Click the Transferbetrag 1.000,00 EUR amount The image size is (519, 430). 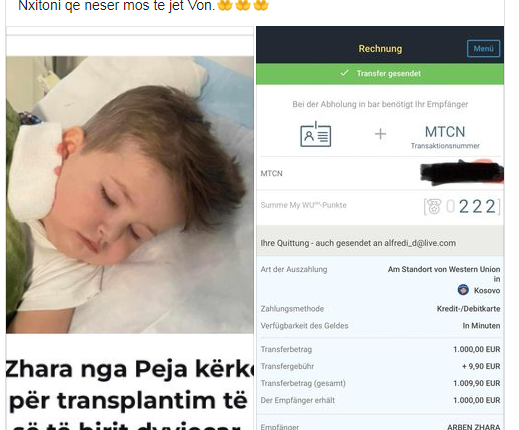(477, 349)
